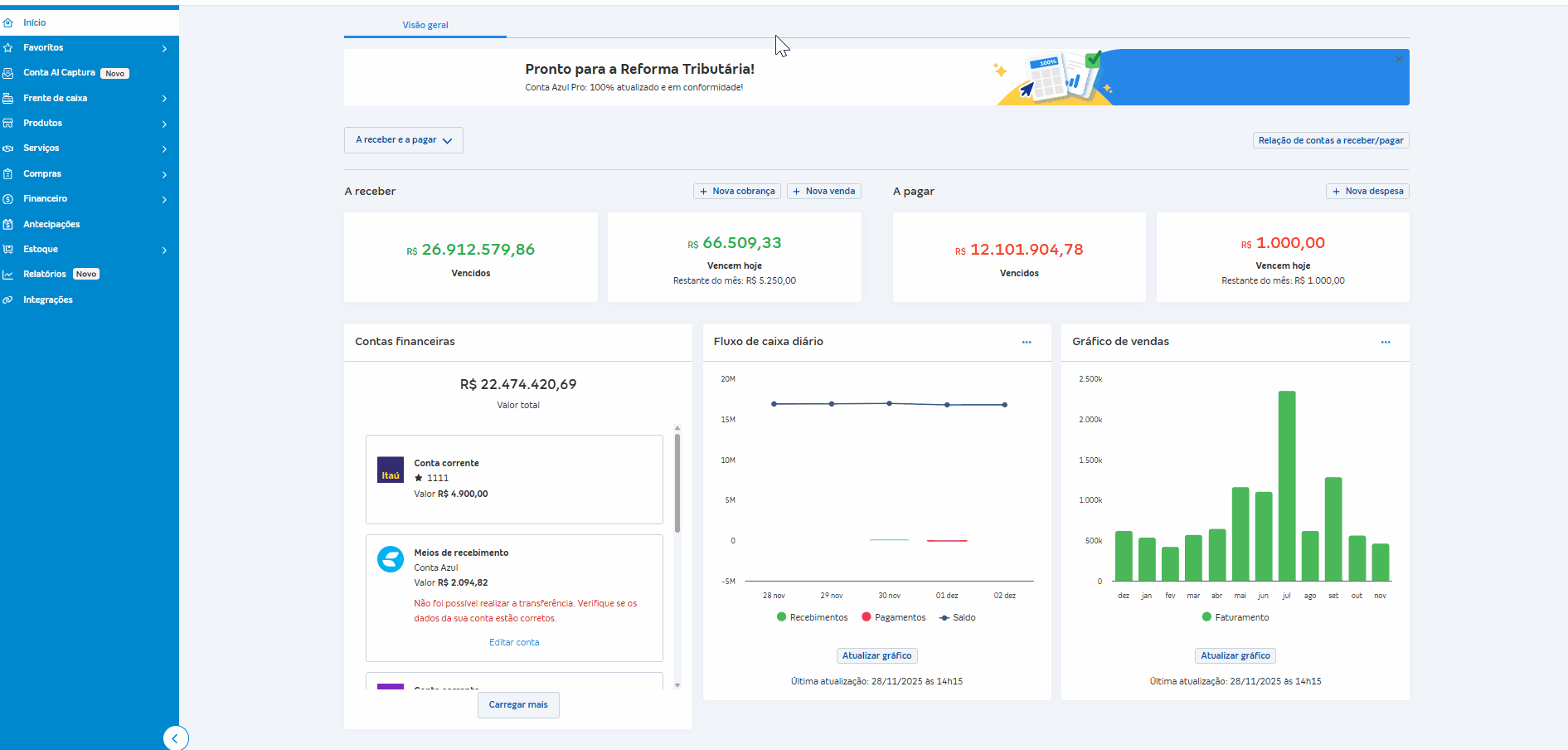The width and height of the screenshot is (1568, 750).
Task: Select the Visão geral tab
Action: 425,25
